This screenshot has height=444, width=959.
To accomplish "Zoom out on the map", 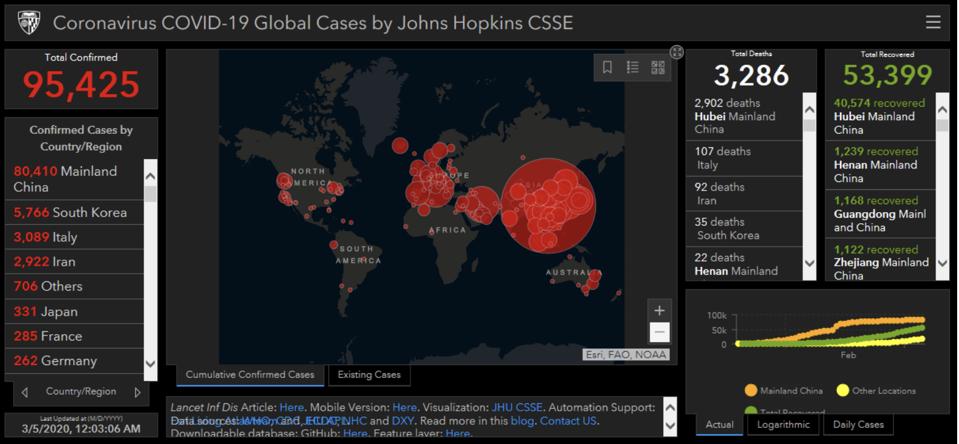I will click(659, 333).
